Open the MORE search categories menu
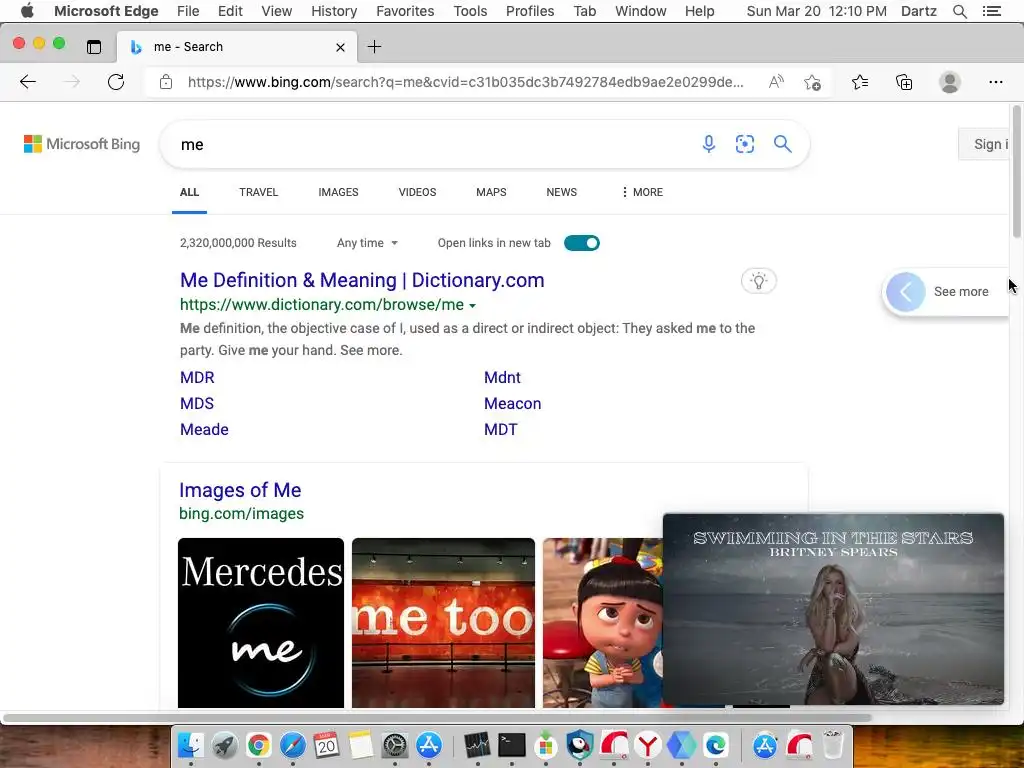This screenshot has width=1024, height=768. click(642, 192)
